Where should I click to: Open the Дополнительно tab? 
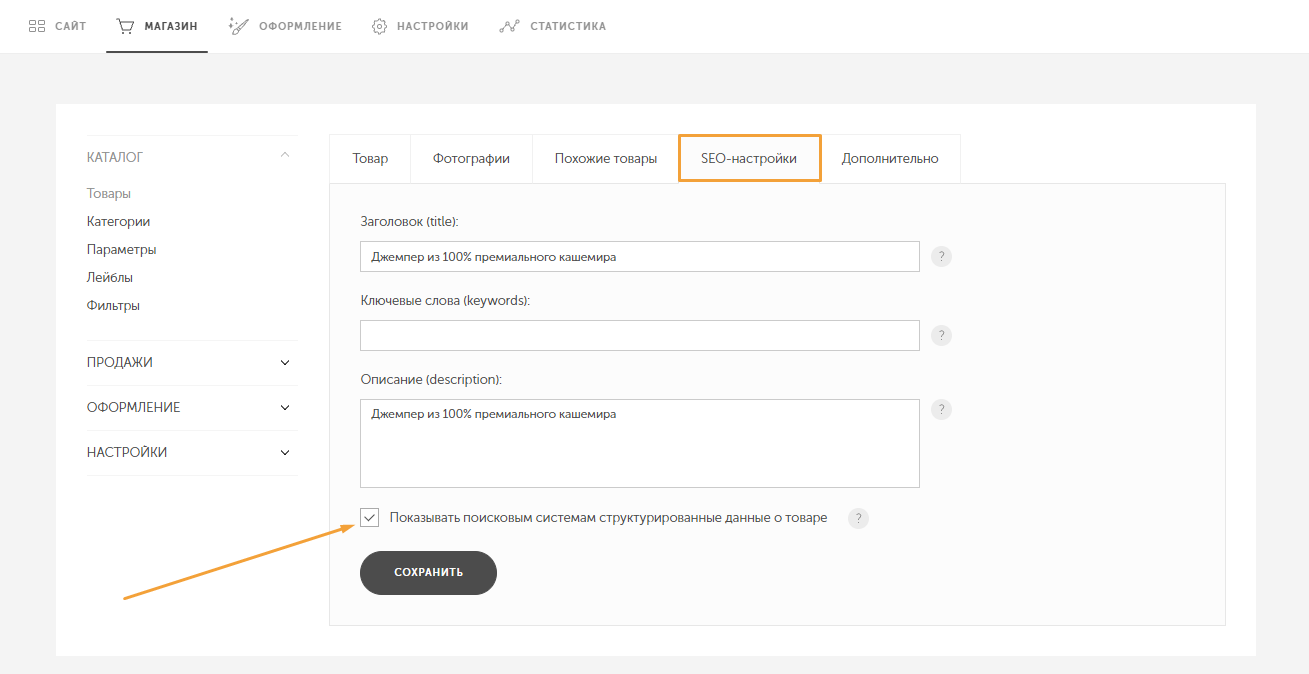click(890, 159)
